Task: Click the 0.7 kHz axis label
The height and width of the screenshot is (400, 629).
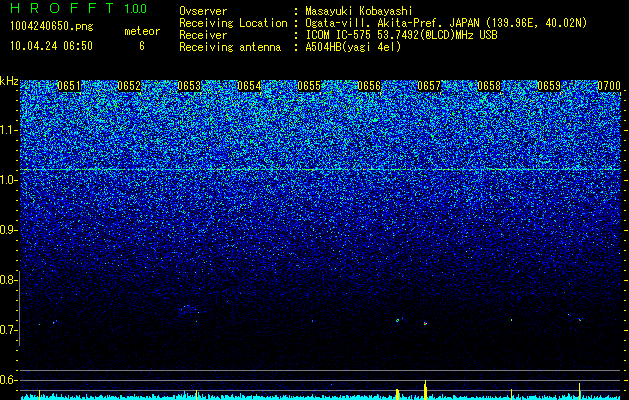Action: [x=7, y=330]
